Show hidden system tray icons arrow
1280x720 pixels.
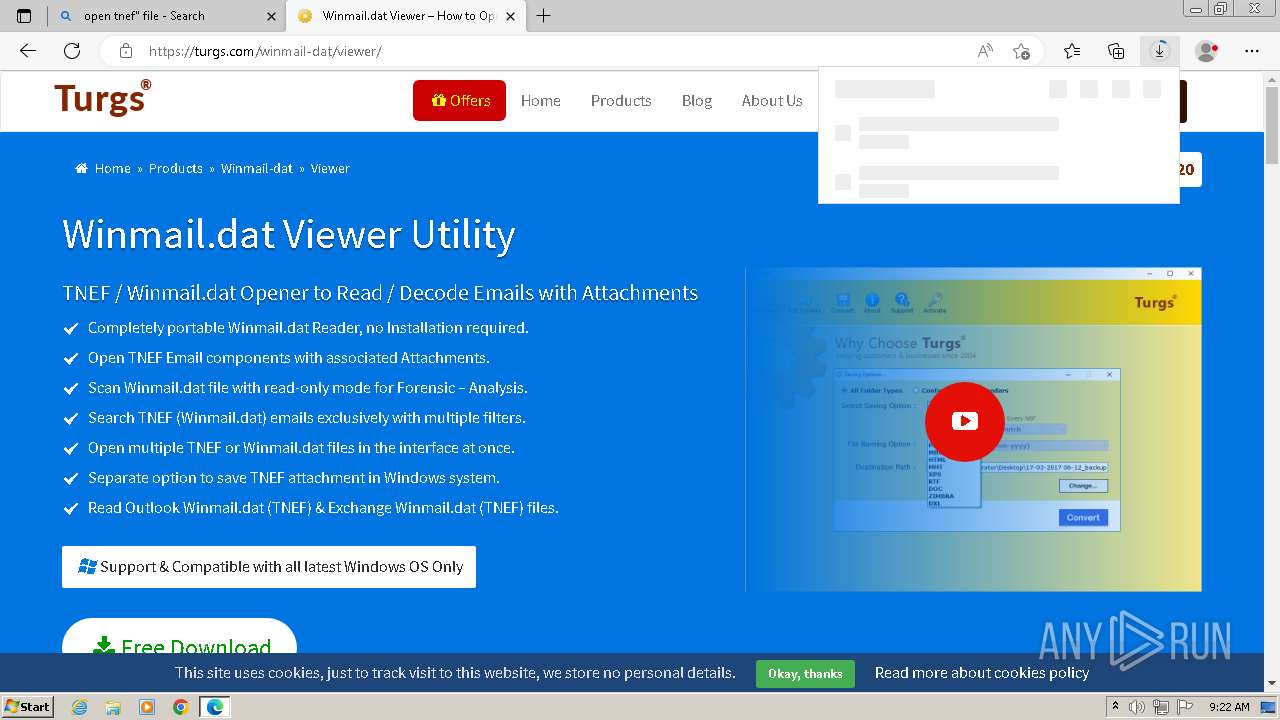click(x=1116, y=707)
